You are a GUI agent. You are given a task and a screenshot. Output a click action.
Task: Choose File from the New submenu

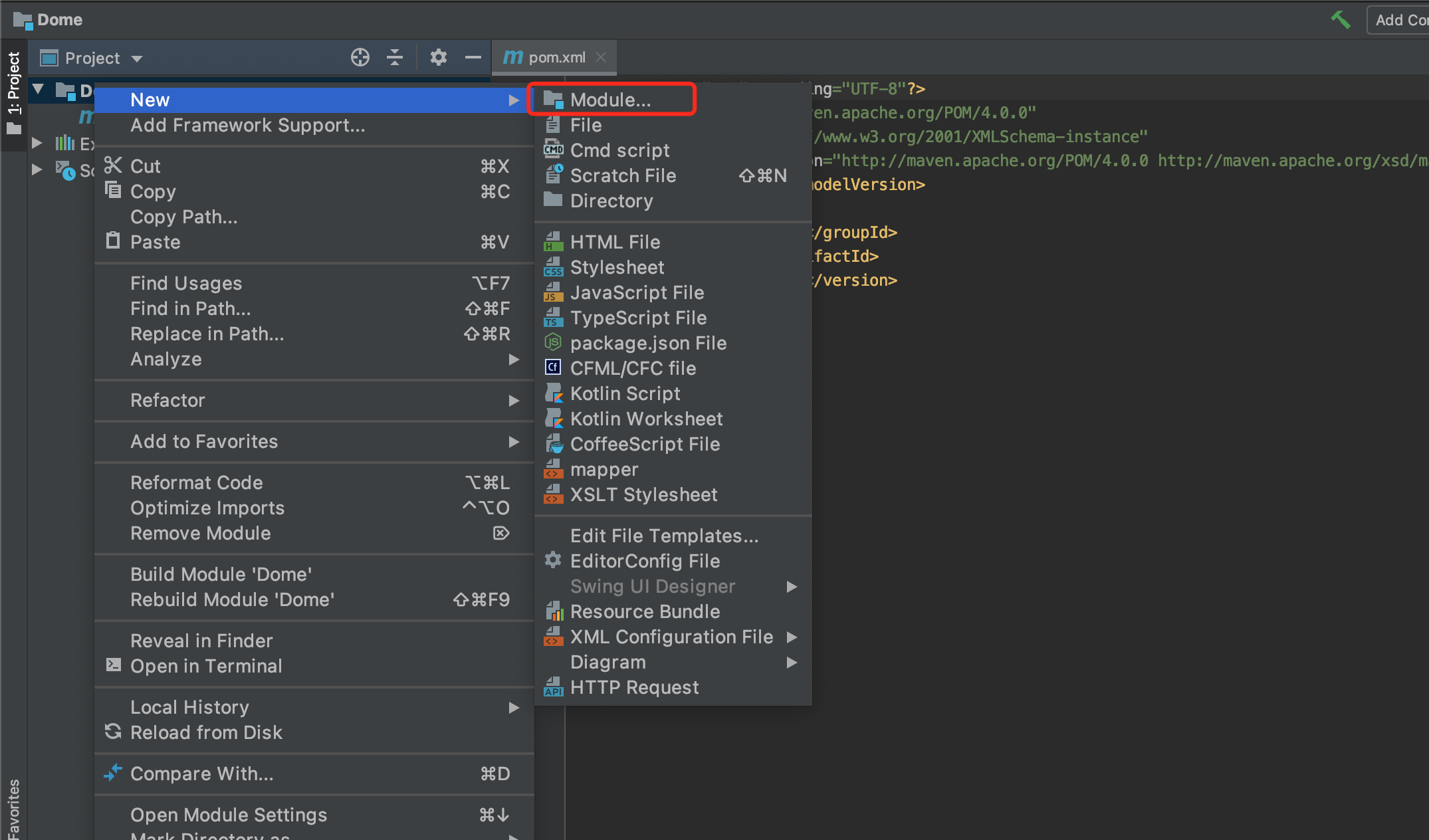(x=673, y=125)
